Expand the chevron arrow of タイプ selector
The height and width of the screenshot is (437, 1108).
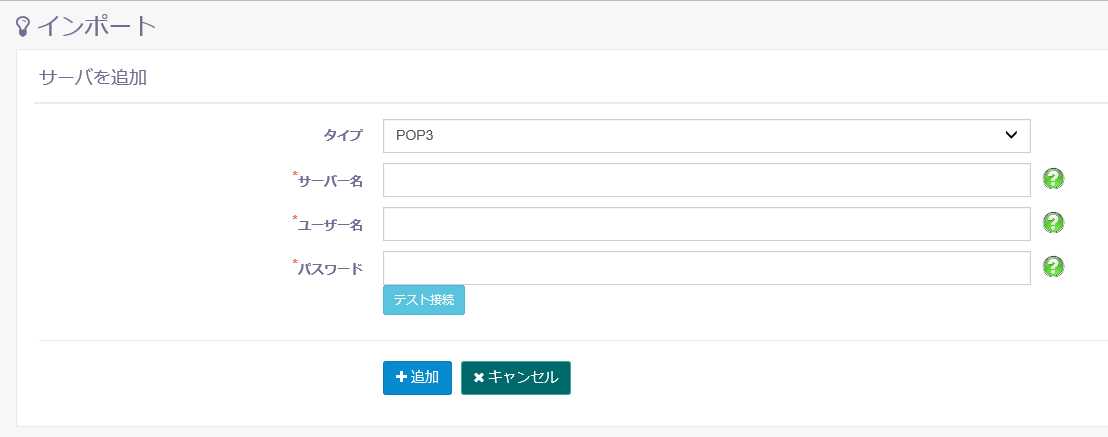[1010, 135]
